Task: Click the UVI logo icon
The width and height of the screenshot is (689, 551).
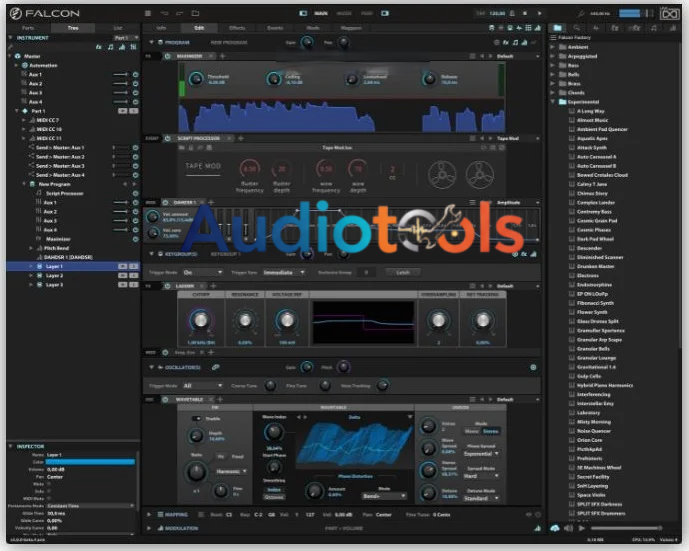Action: click(670, 14)
